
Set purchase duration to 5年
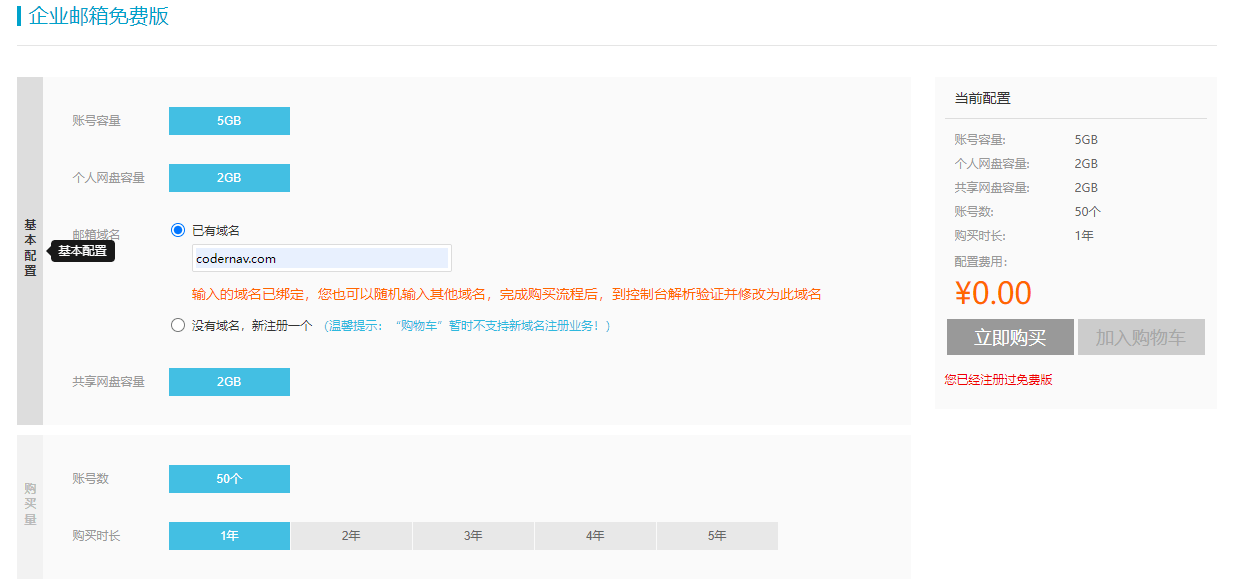(x=717, y=536)
